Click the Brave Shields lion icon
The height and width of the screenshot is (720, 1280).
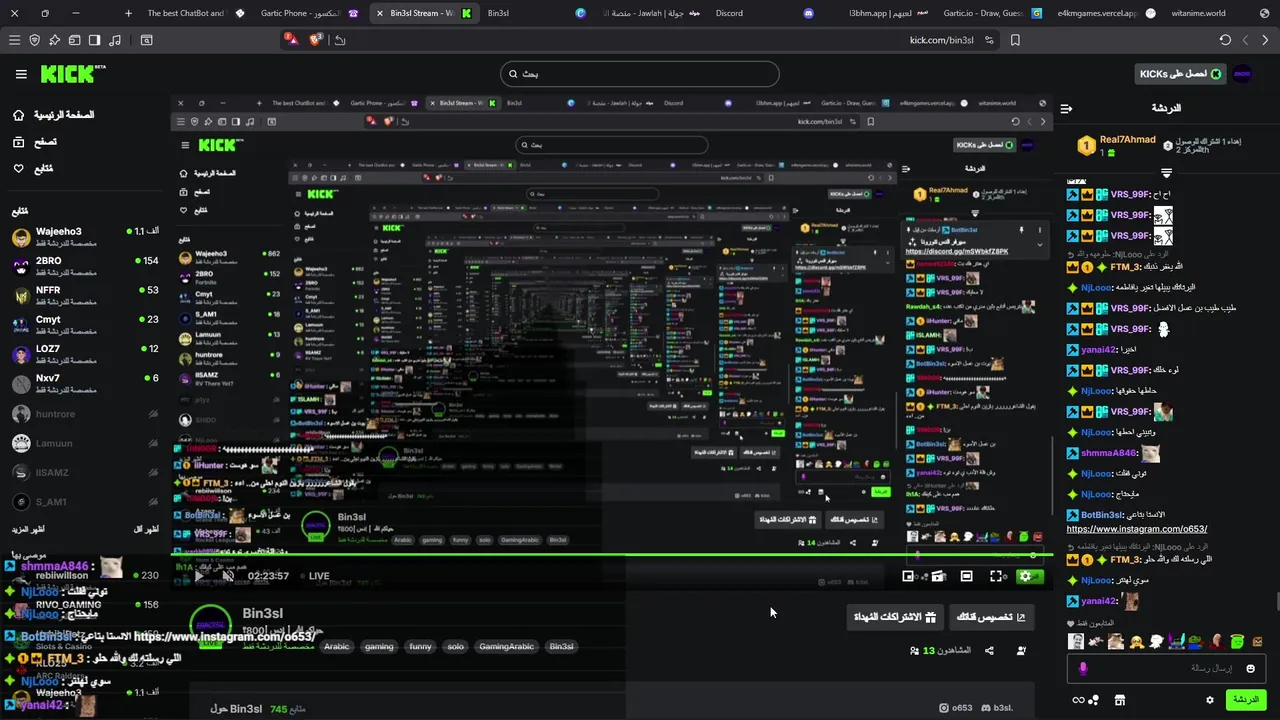[316, 40]
